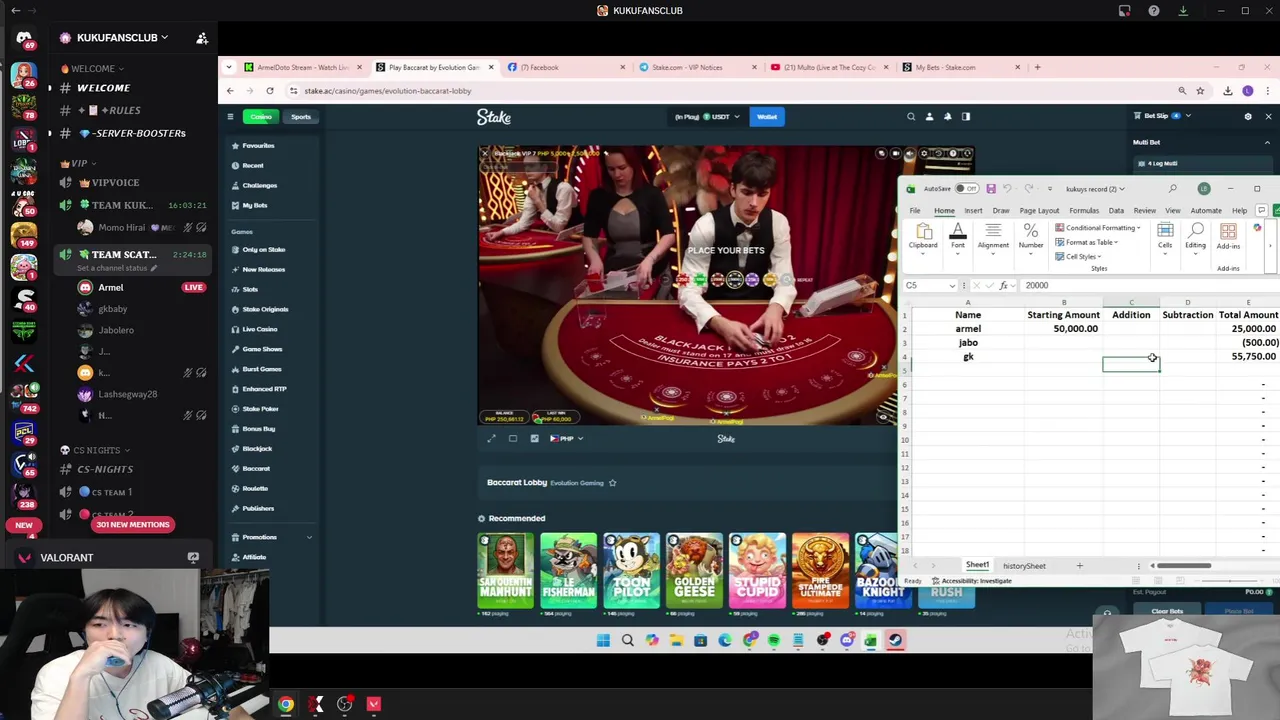The height and width of the screenshot is (720, 1280).
Task: Expand Cell Styles dropdown
Action: 1078,256
